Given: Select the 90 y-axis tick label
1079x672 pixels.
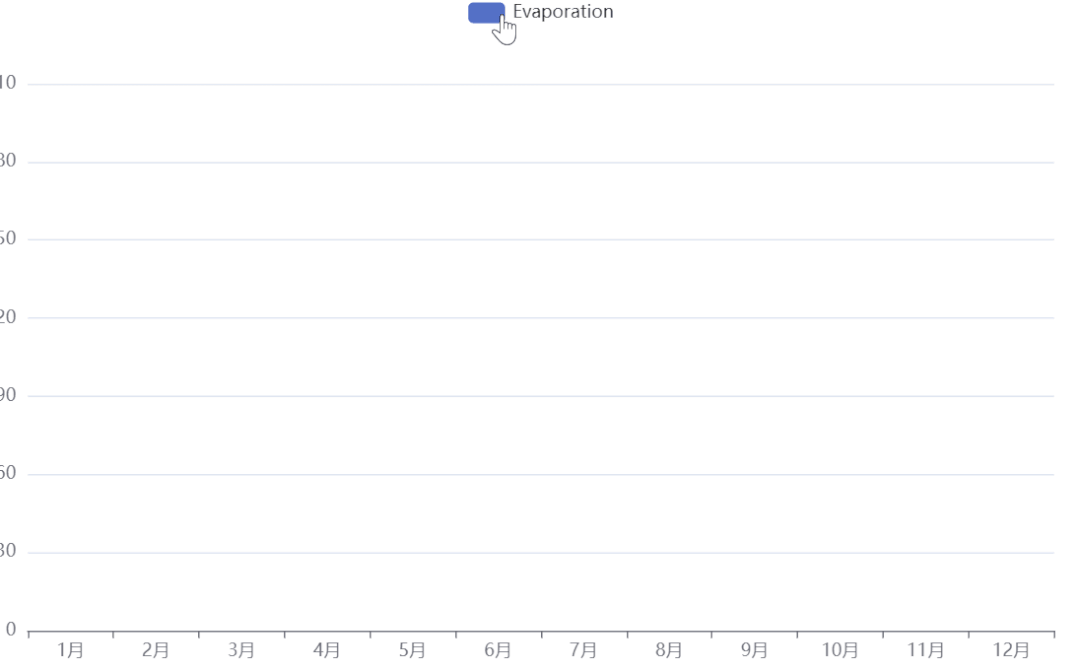Looking at the screenshot, I should 8,396.
